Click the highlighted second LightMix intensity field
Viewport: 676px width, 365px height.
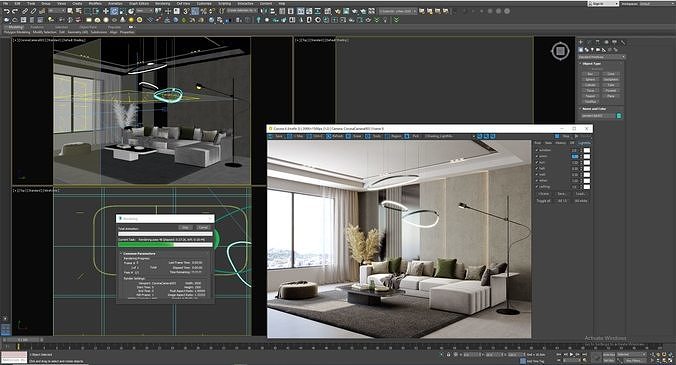pos(575,156)
